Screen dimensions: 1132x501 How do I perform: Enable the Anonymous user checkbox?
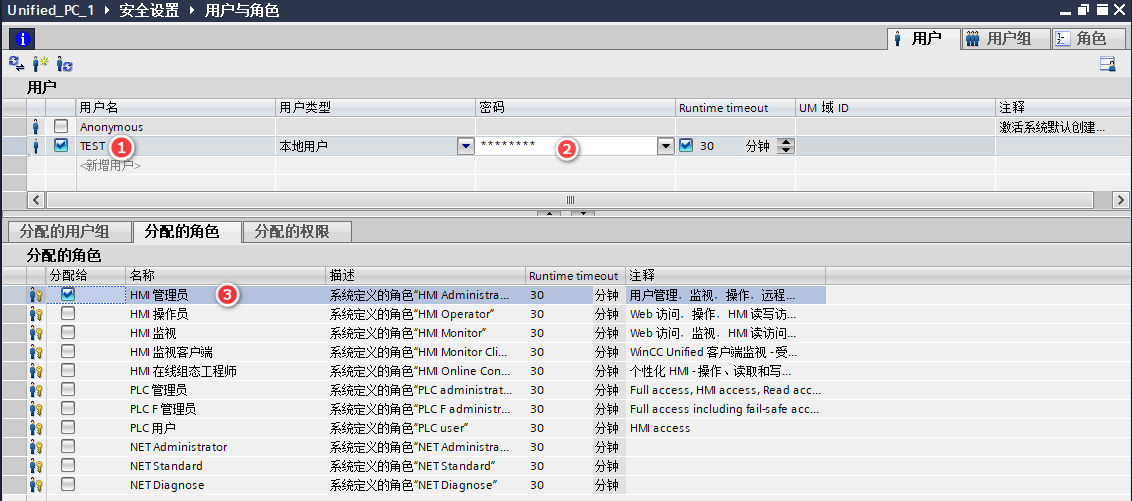(x=61, y=126)
